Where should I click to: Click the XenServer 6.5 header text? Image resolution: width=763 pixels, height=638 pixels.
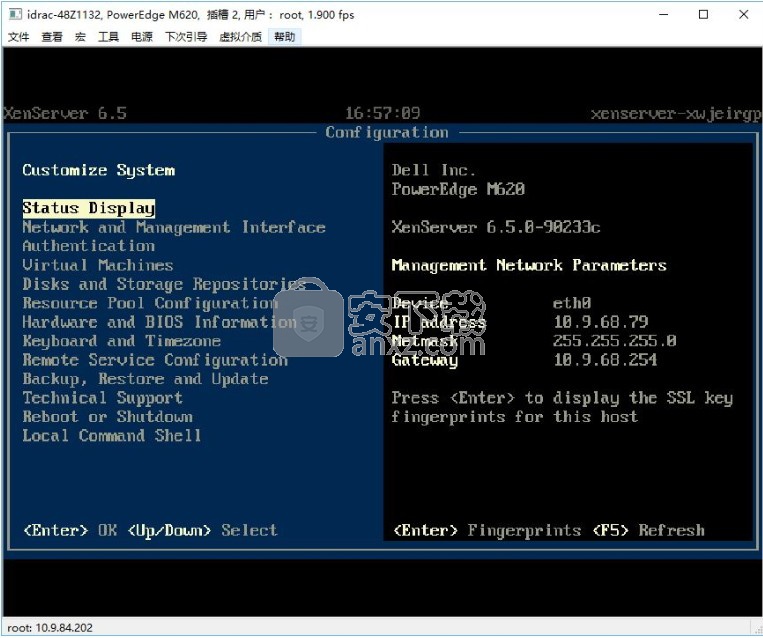[x=65, y=113]
